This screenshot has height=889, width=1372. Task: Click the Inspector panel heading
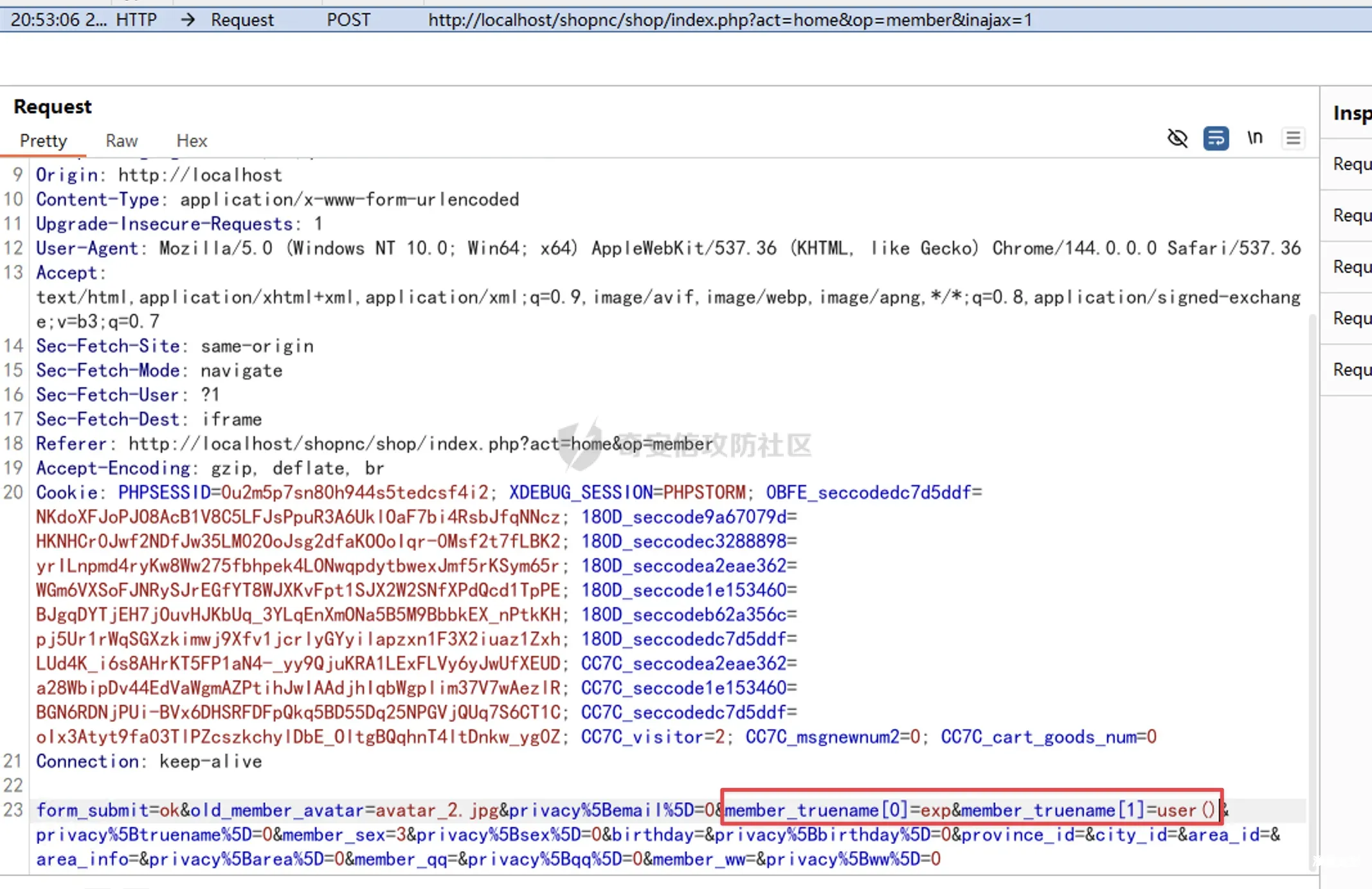1351,113
